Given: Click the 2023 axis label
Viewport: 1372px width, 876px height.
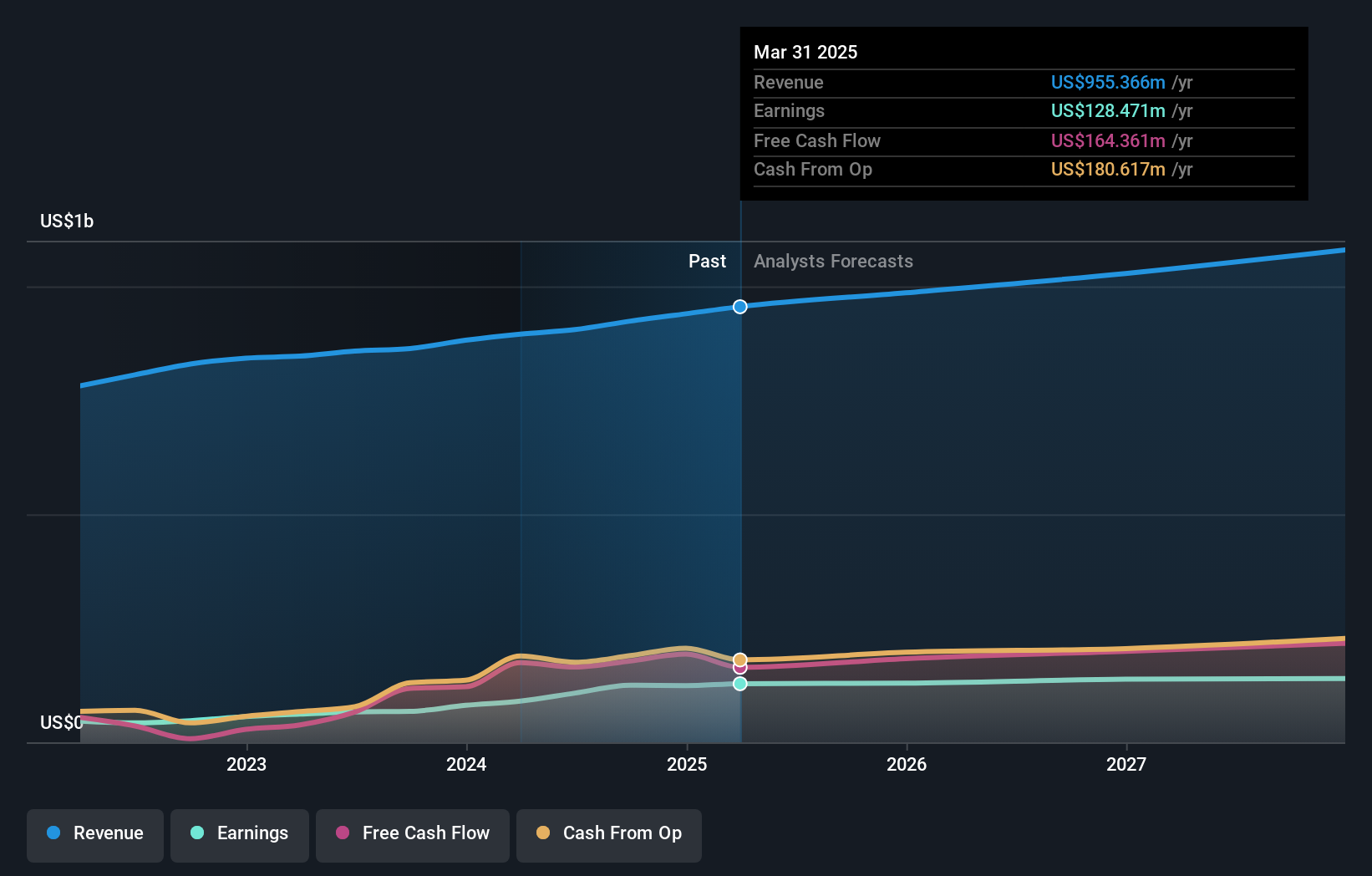Looking at the screenshot, I should coord(246,764).
